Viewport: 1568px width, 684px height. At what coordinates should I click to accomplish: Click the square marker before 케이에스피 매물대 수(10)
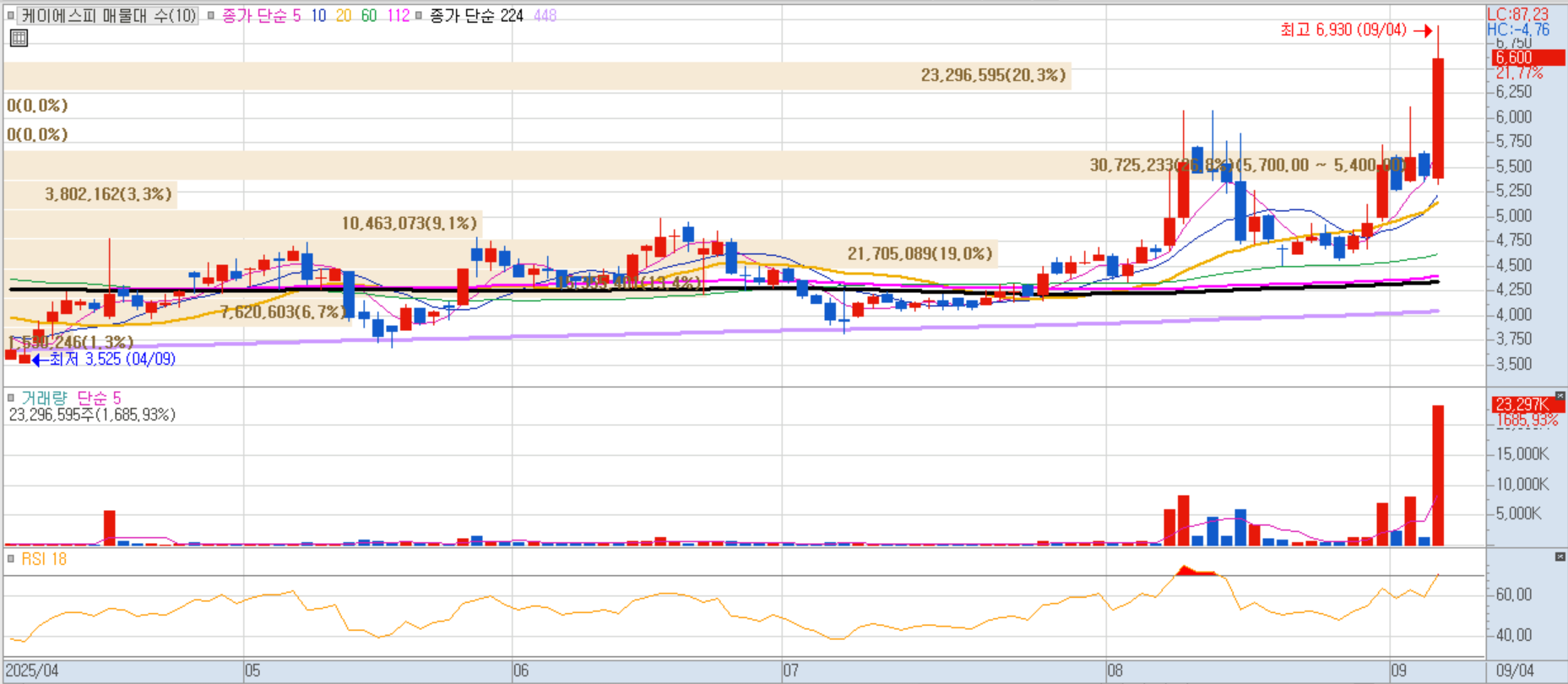point(11,15)
